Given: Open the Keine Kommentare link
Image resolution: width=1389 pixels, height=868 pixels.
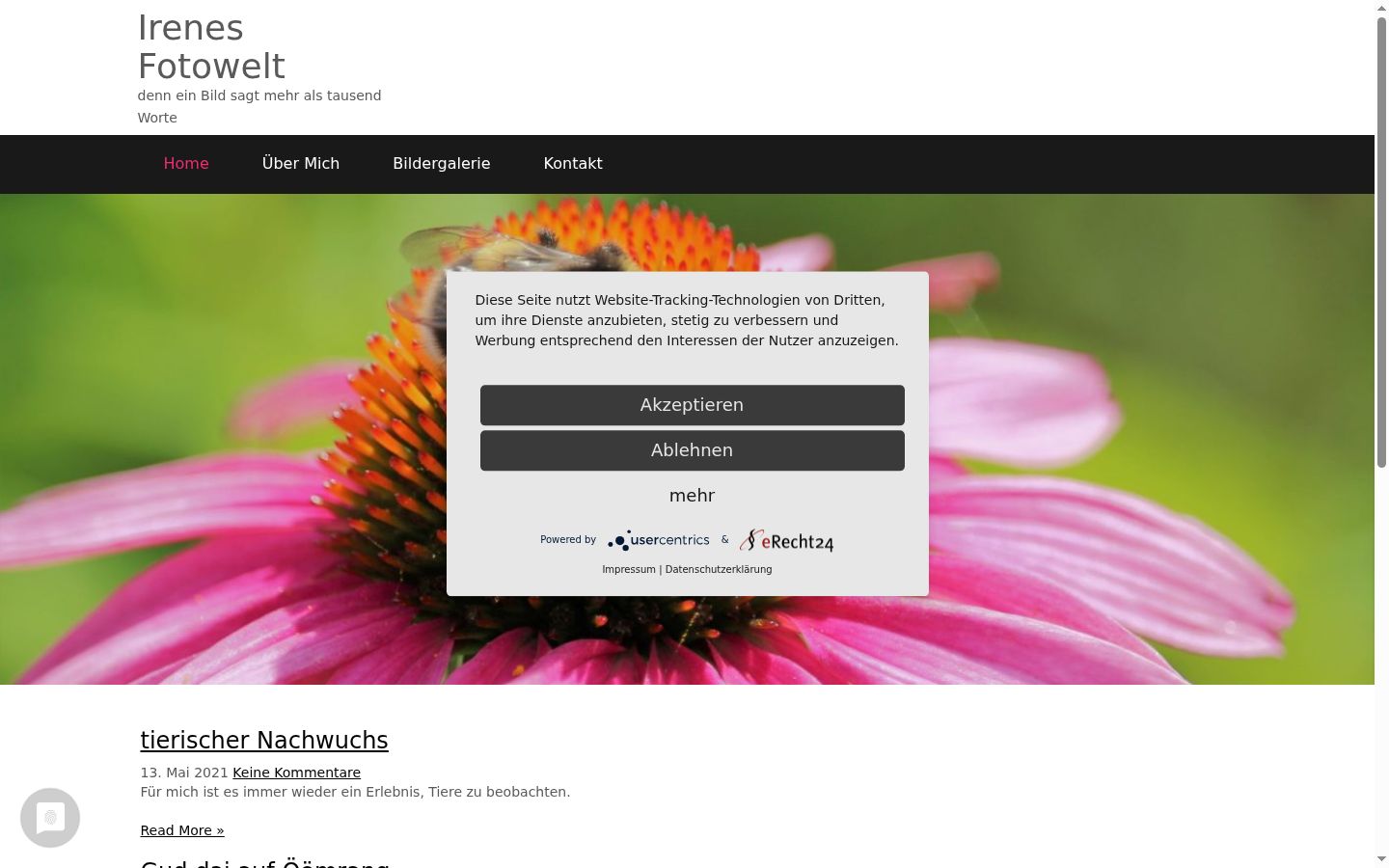Looking at the screenshot, I should tap(296, 773).
